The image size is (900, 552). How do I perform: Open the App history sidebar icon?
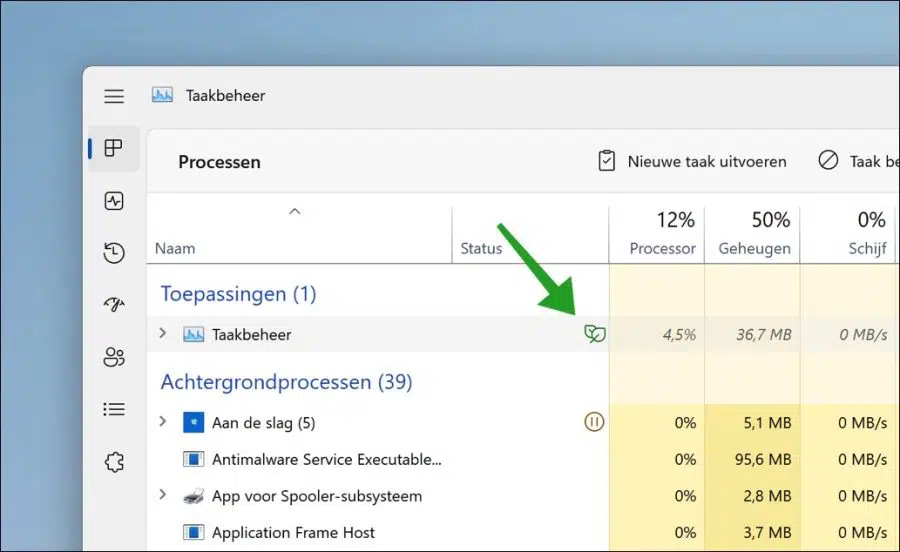(x=114, y=252)
